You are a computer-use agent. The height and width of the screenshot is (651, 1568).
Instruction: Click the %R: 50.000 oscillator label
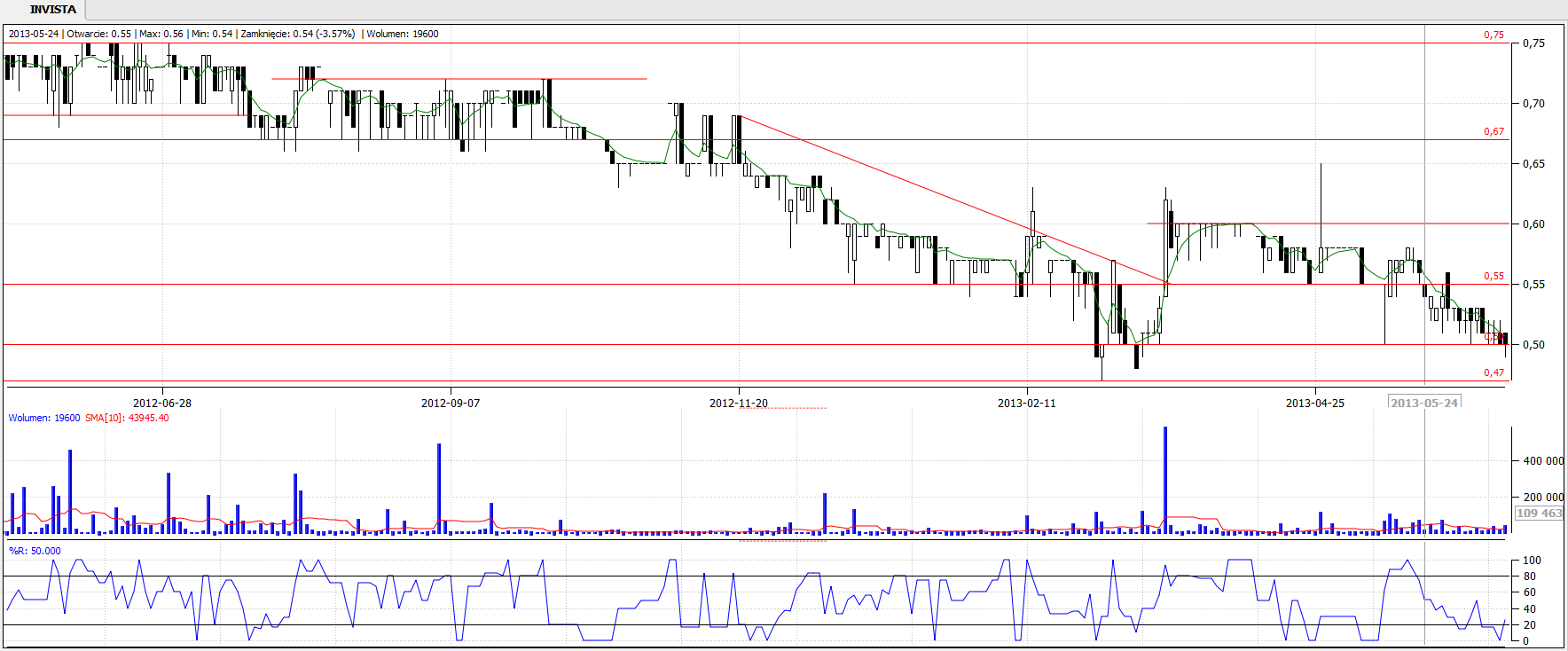coord(35,551)
